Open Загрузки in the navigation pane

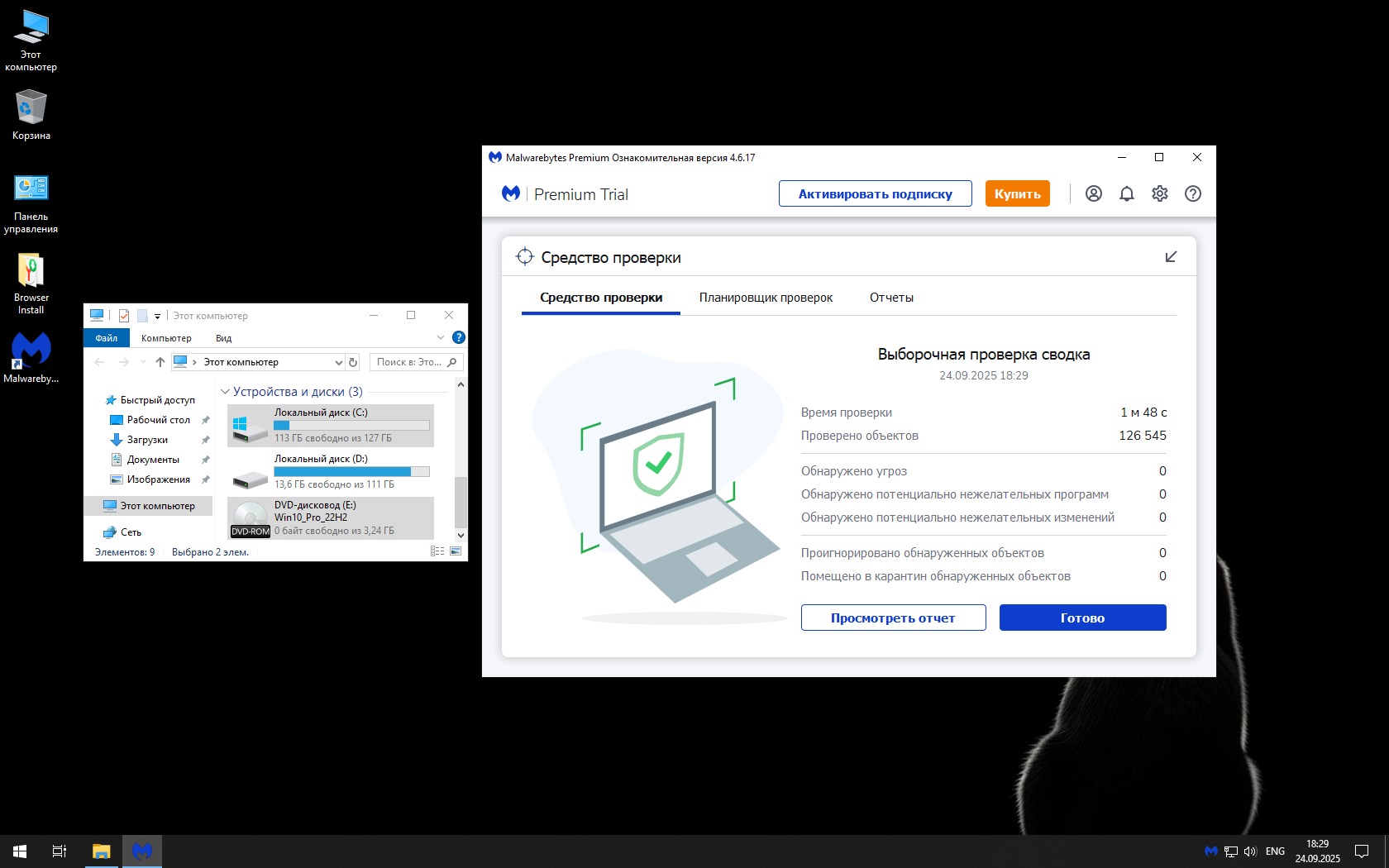[147, 440]
